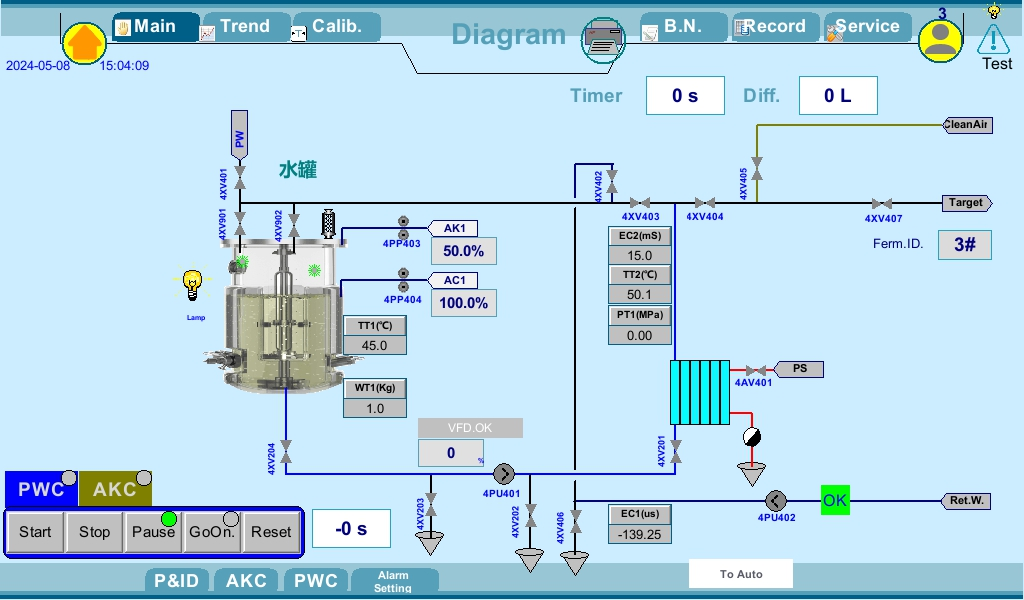1024x600 pixels.
Task: Open the Ferm.ID selector showing 3#
Action: (964, 244)
